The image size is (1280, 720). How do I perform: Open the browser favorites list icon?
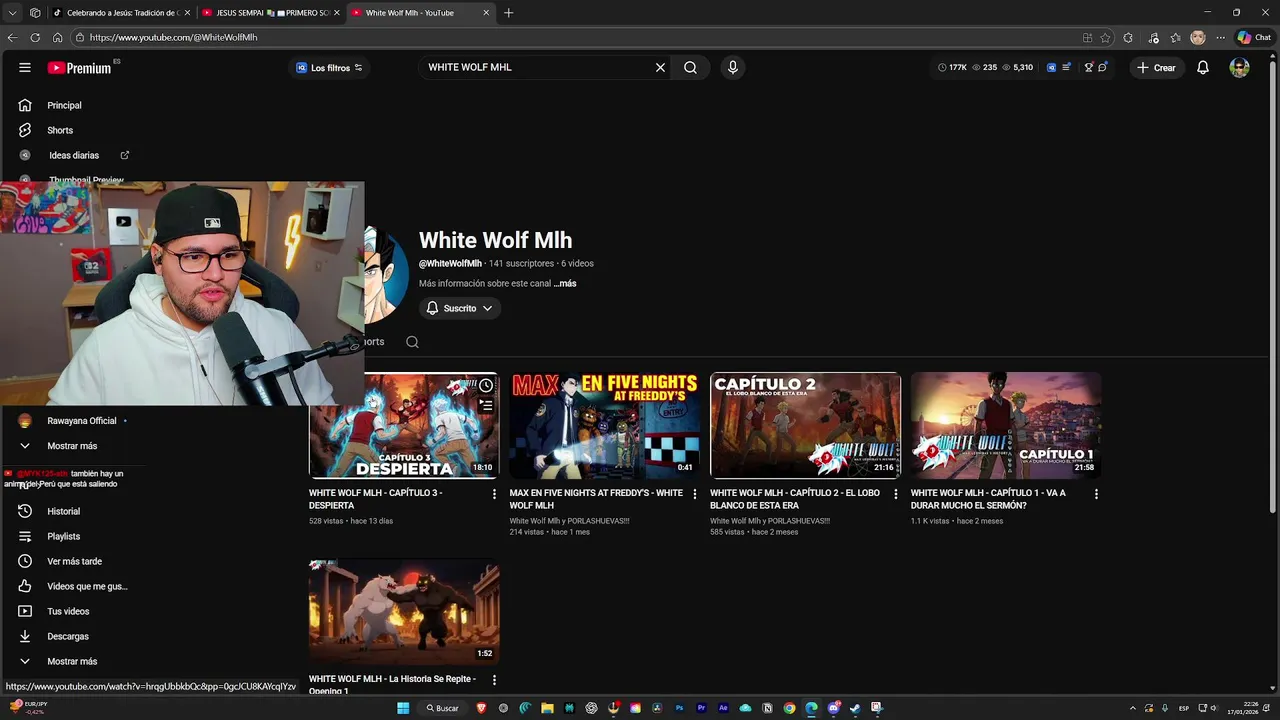(x=1176, y=37)
